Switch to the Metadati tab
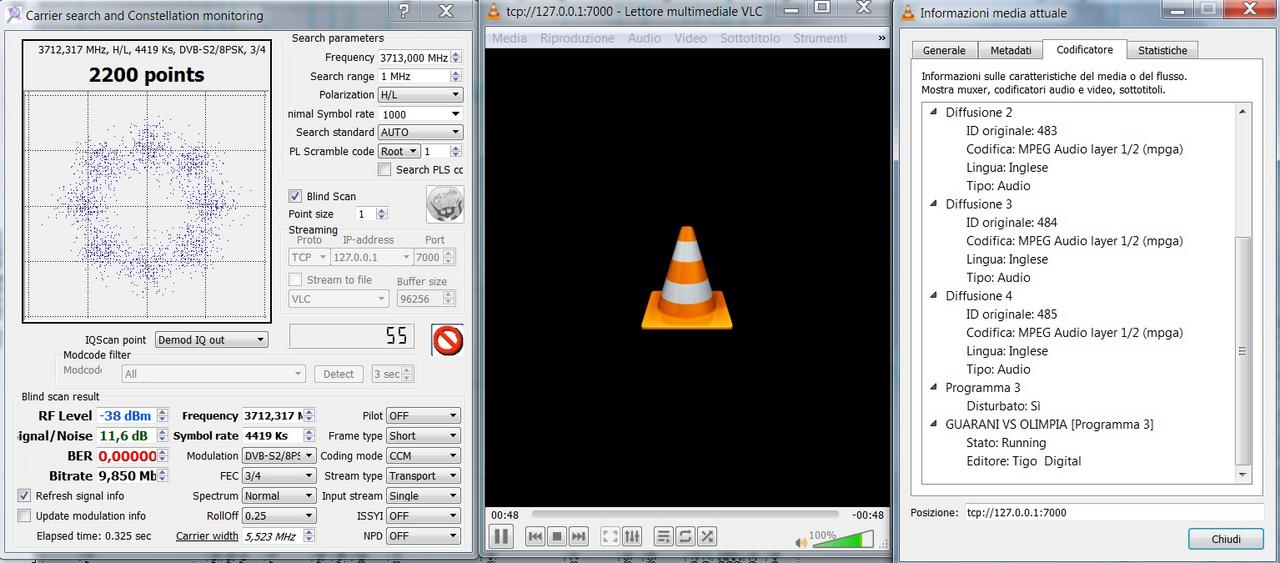 coord(1010,50)
